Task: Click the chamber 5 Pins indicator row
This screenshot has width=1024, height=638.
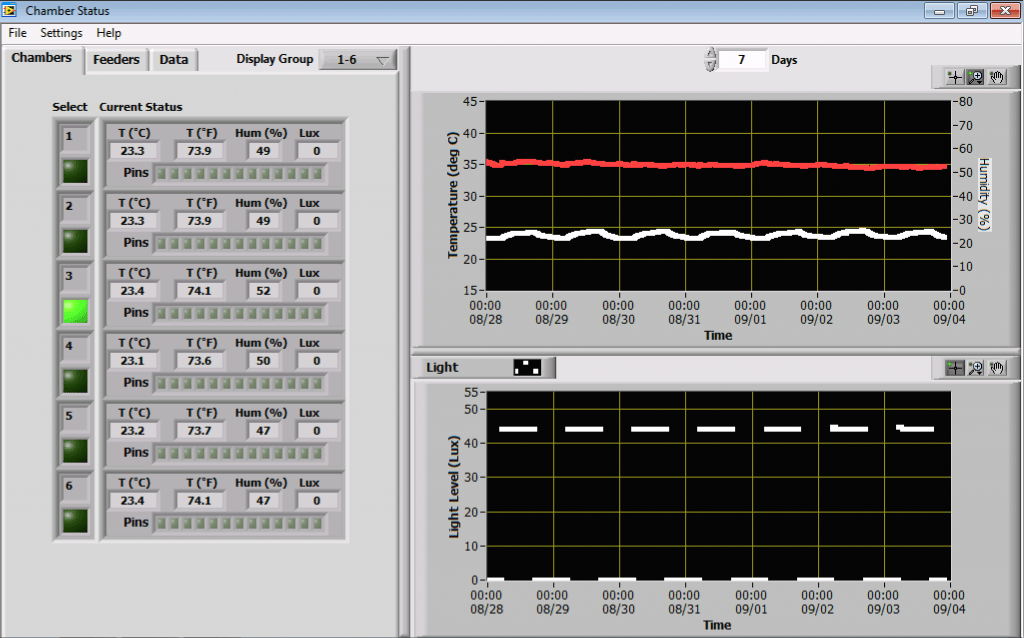Action: tap(240, 453)
